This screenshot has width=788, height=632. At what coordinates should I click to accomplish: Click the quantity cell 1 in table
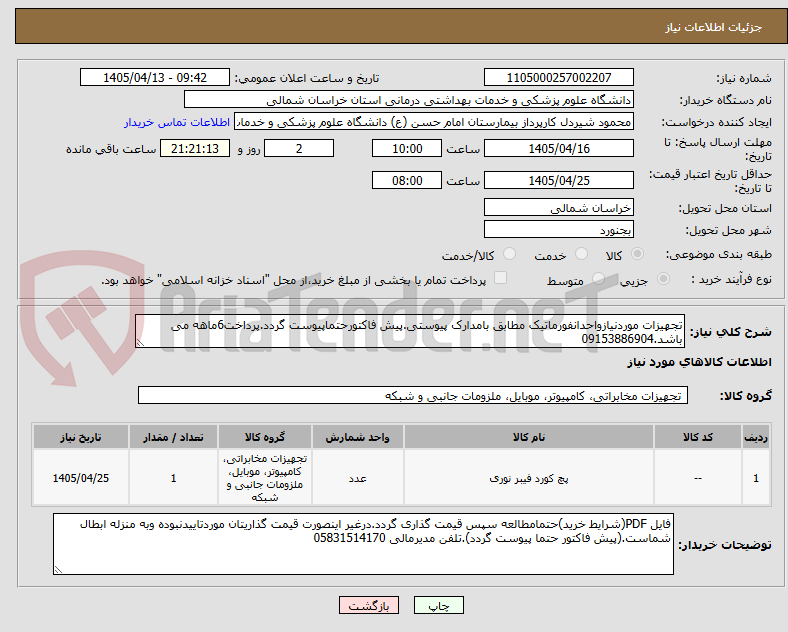coord(173,478)
